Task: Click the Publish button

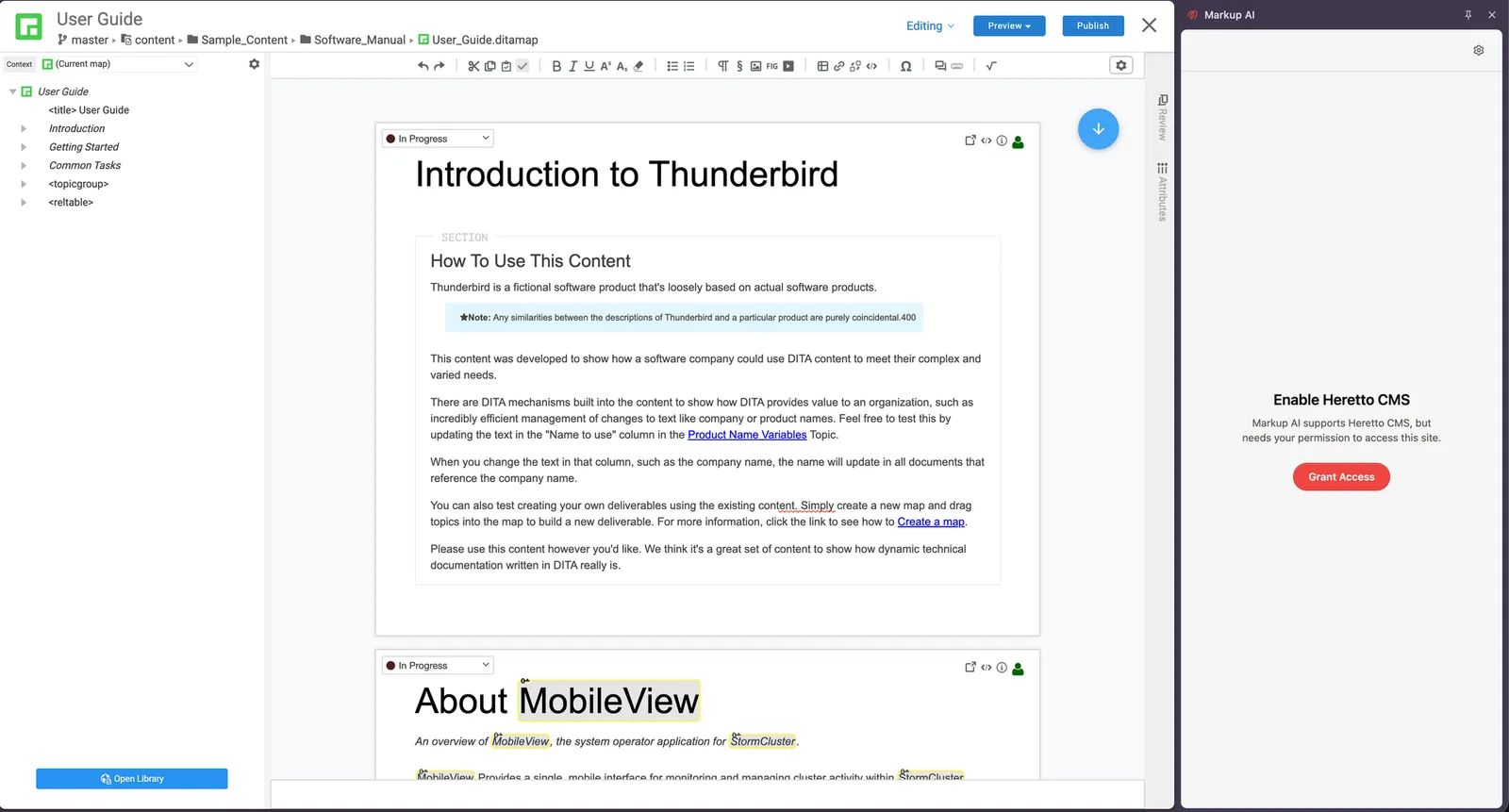Action: [x=1092, y=25]
